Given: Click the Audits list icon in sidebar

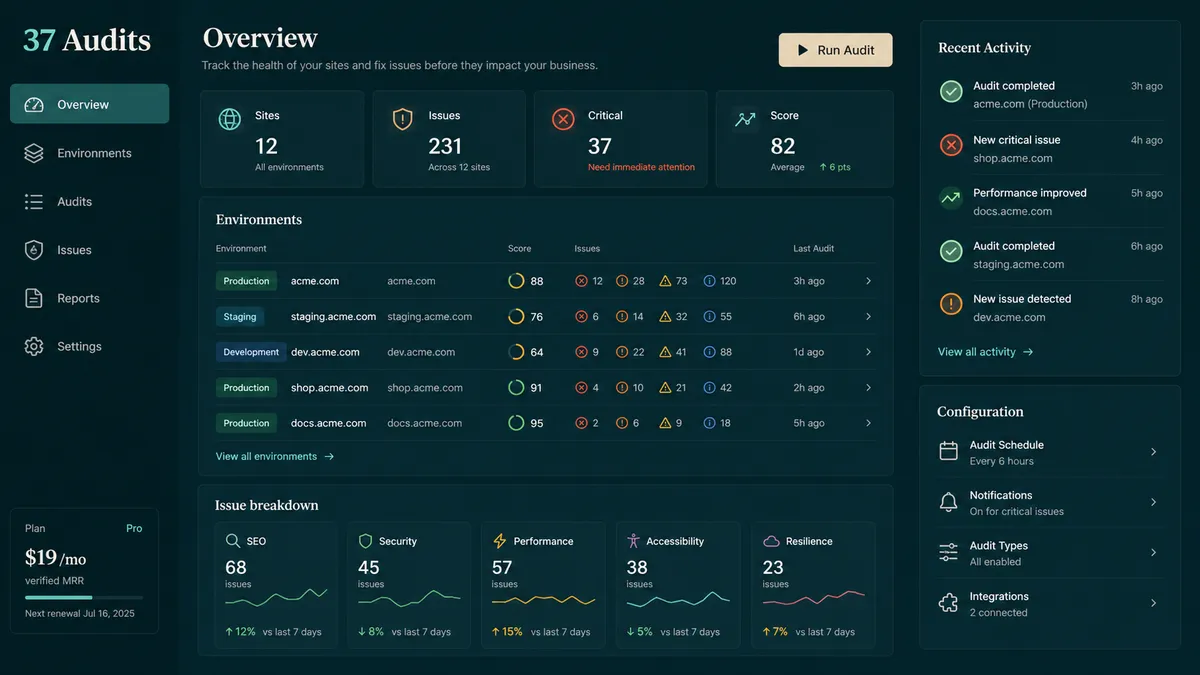Looking at the screenshot, I should (x=34, y=201).
